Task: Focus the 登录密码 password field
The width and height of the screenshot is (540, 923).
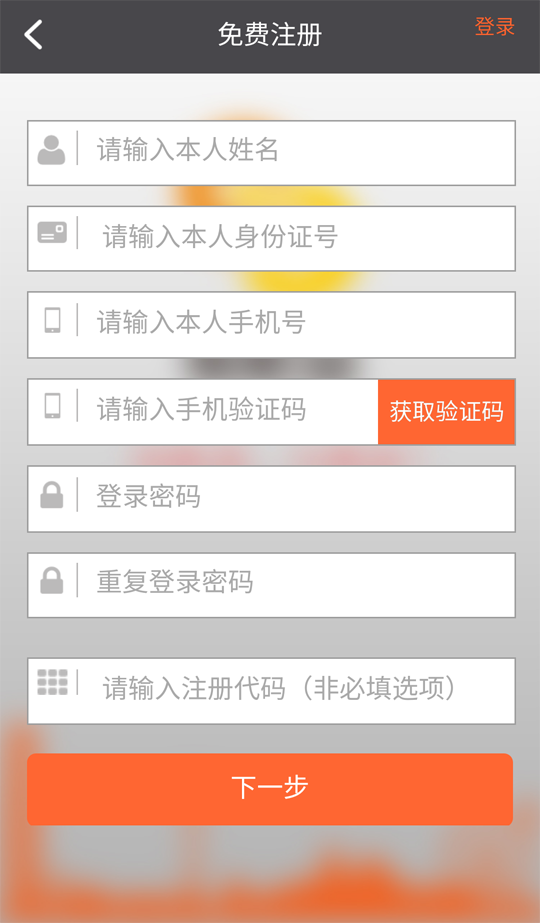Action: (x=271, y=499)
